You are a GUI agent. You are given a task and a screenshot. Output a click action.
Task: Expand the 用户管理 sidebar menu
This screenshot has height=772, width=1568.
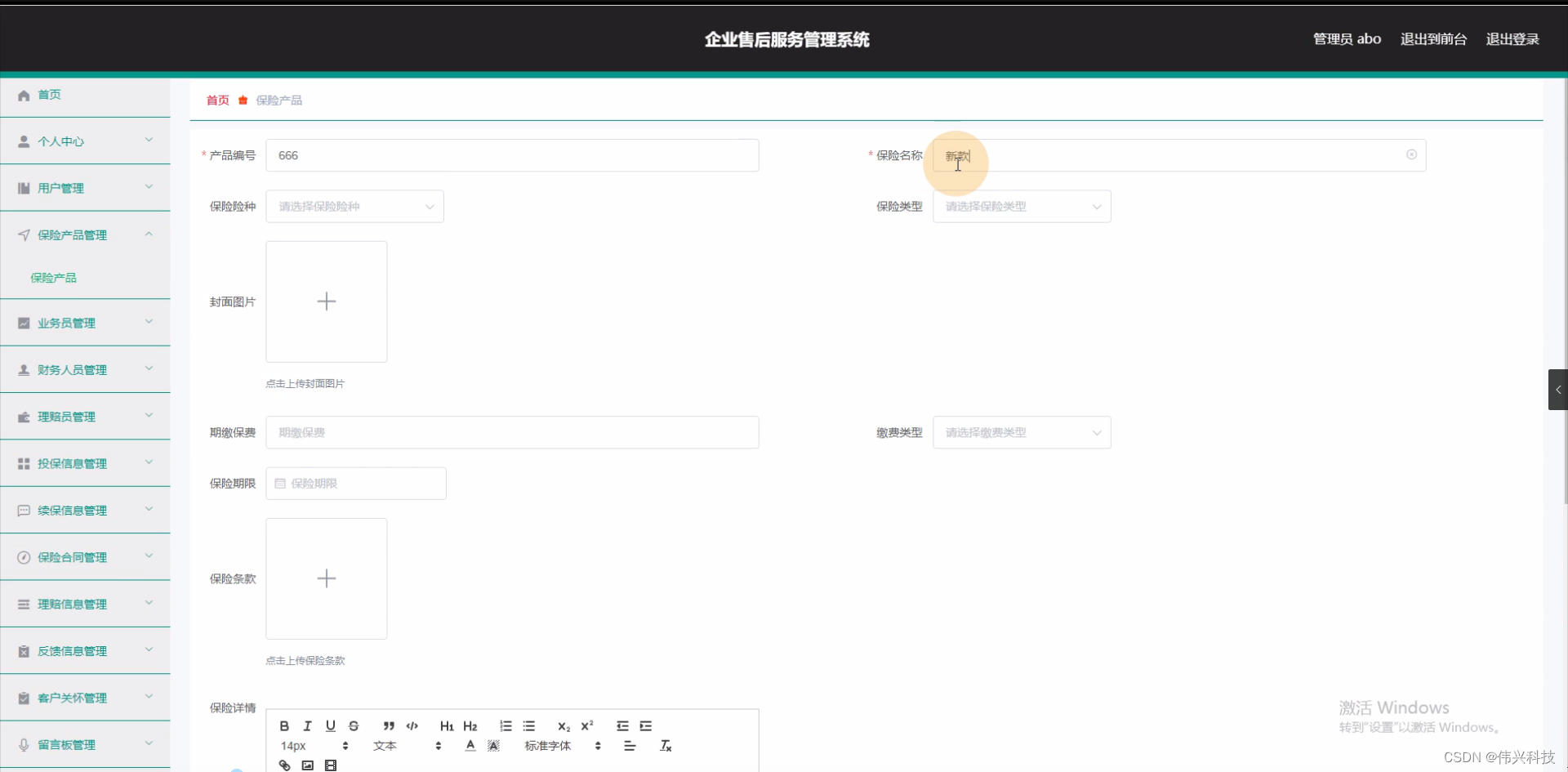click(85, 187)
